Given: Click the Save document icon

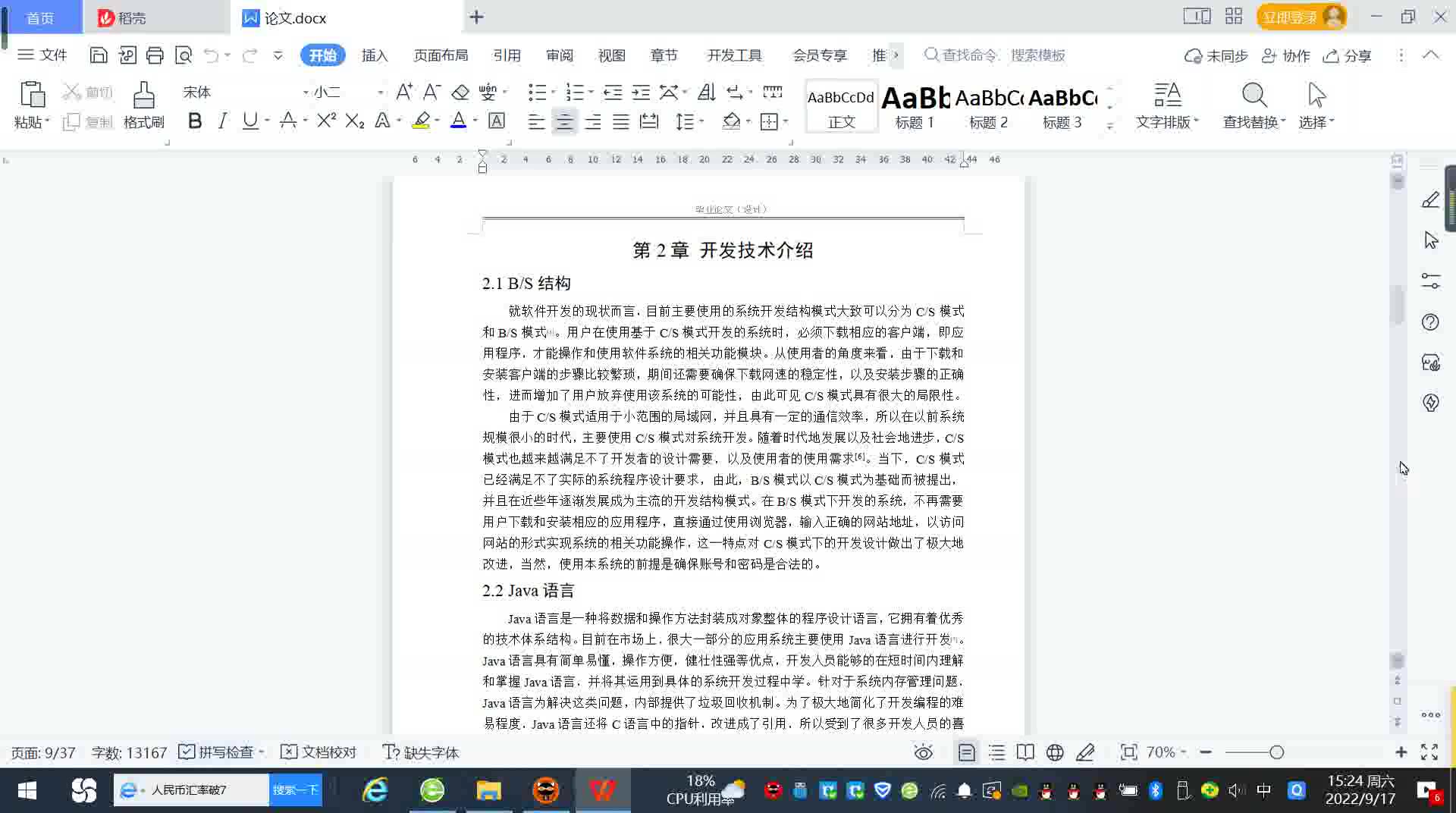Looking at the screenshot, I should tap(98, 55).
